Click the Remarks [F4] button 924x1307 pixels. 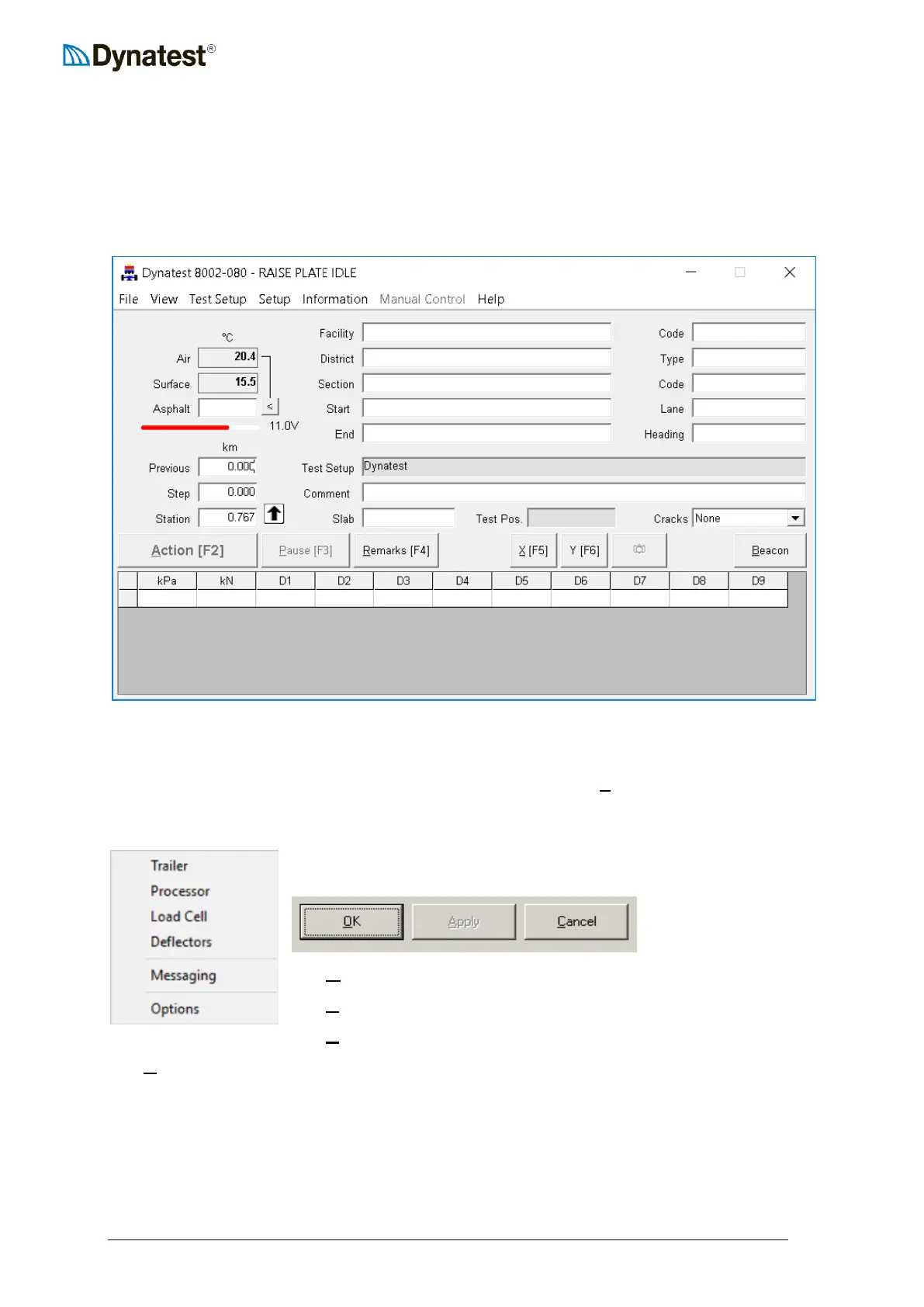(x=396, y=550)
